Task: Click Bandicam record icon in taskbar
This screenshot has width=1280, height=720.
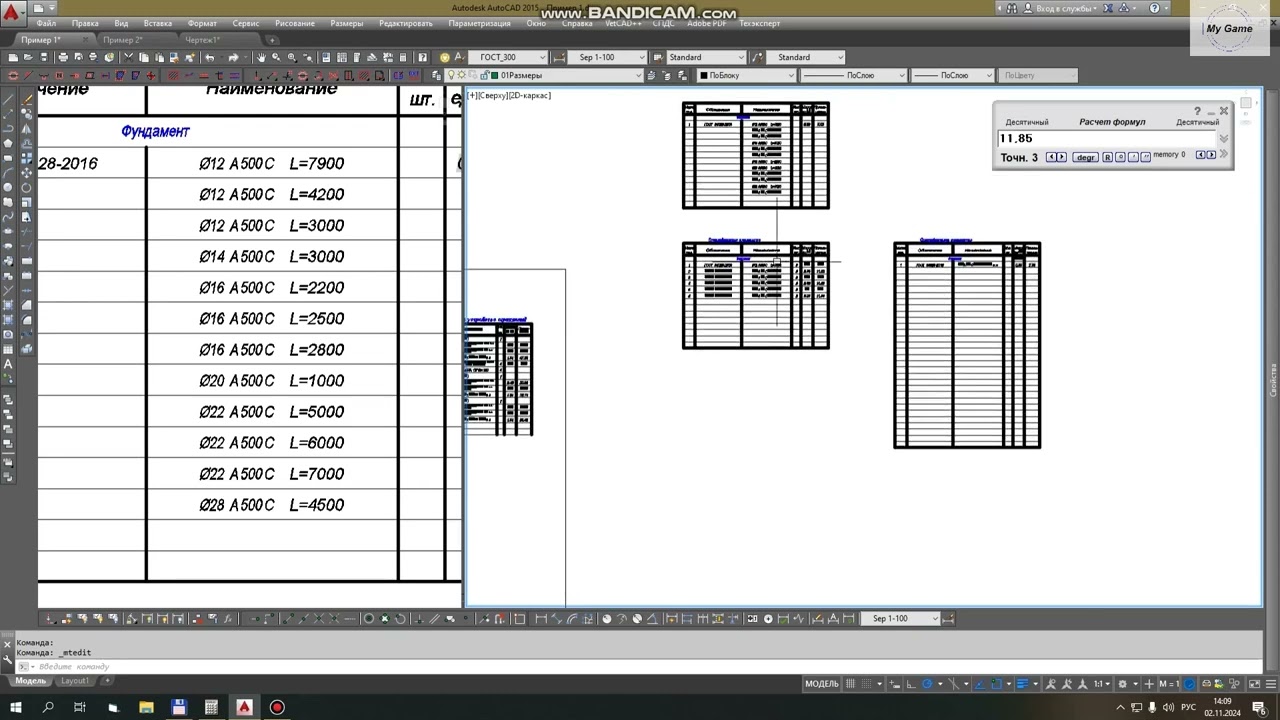Action: coord(277,707)
